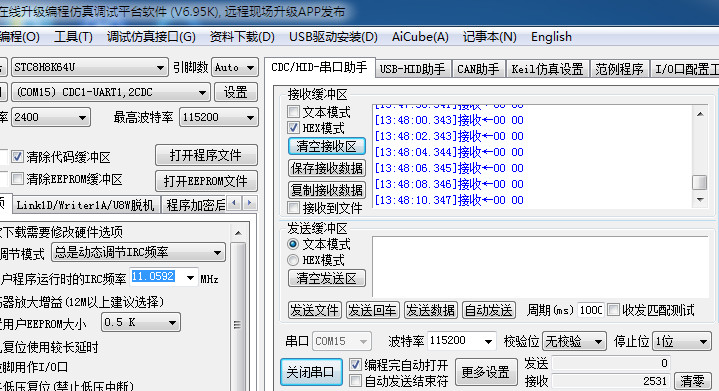Click the 关闭串口 button
This screenshot has height=391, width=719.
(311, 372)
